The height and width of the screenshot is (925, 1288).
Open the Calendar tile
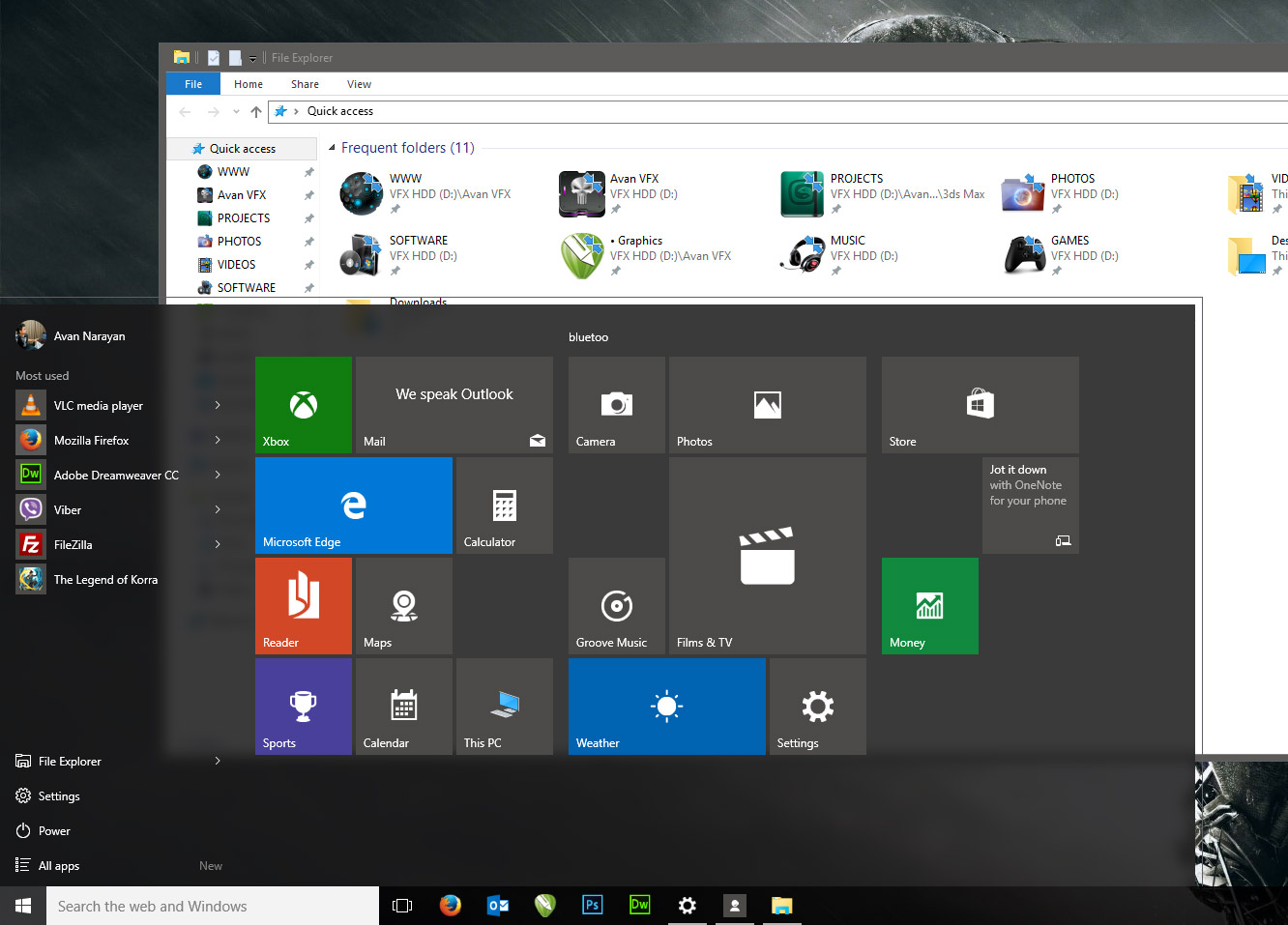tap(404, 707)
